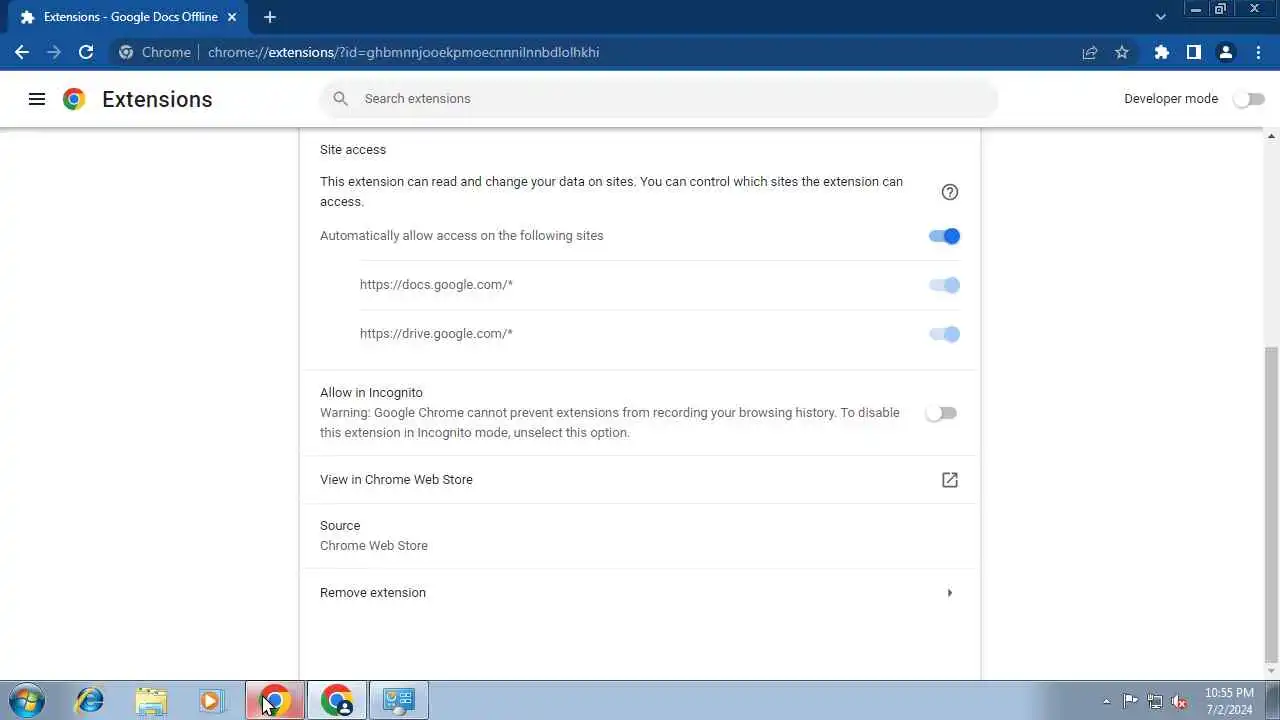Click the second Chrome profile taskbar icon
Image resolution: width=1280 pixels, height=720 pixels.
click(337, 701)
